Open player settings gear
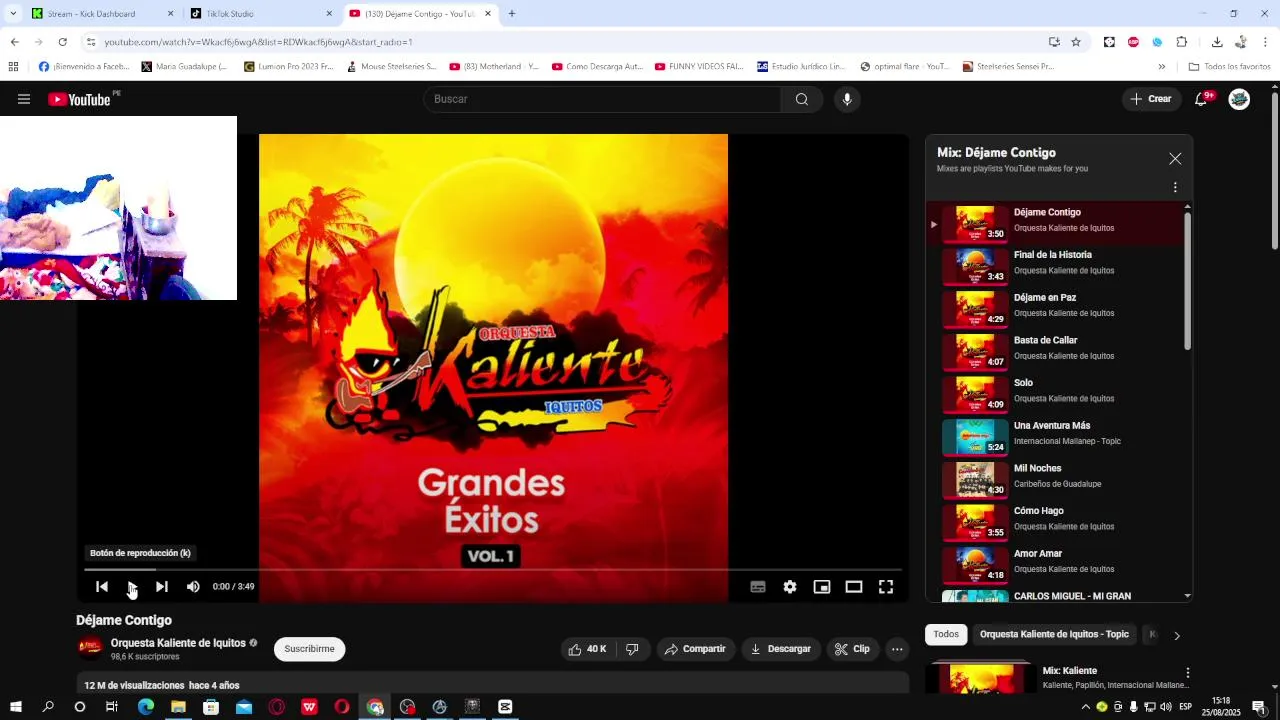1280x720 pixels. click(790, 587)
